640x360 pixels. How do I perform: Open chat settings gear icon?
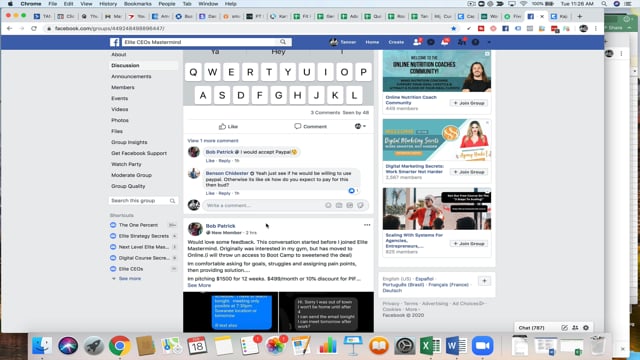[586, 328]
